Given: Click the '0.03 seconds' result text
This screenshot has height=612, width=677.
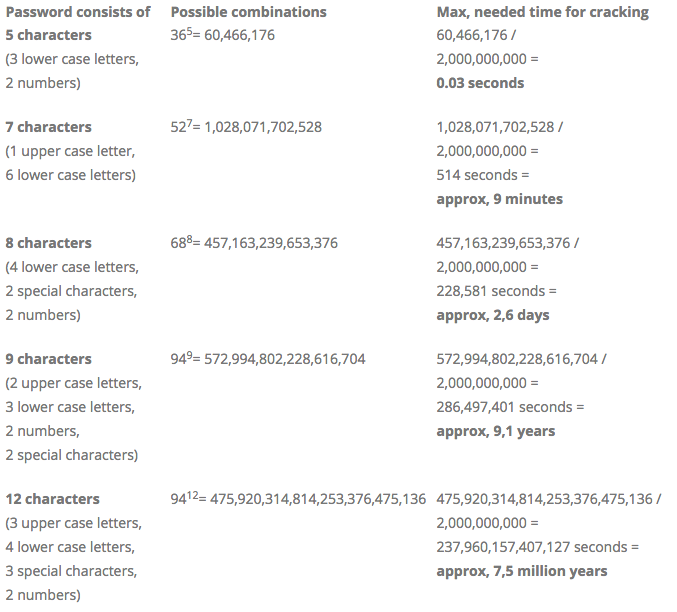Looking at the screenshot, I should pyautogui.click(x=480, y=83).
